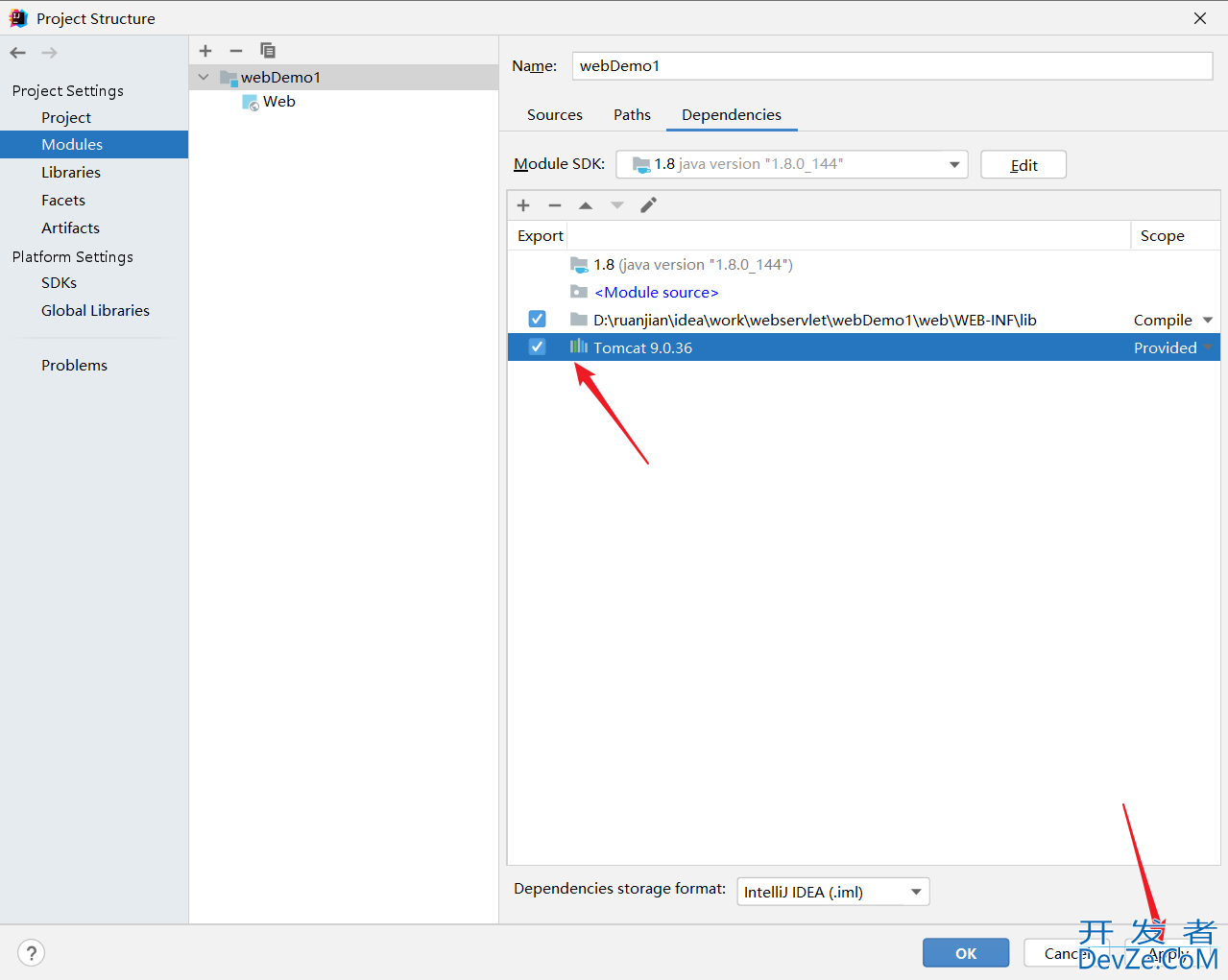Open the Module SDK dropdown

pos(791,164)
